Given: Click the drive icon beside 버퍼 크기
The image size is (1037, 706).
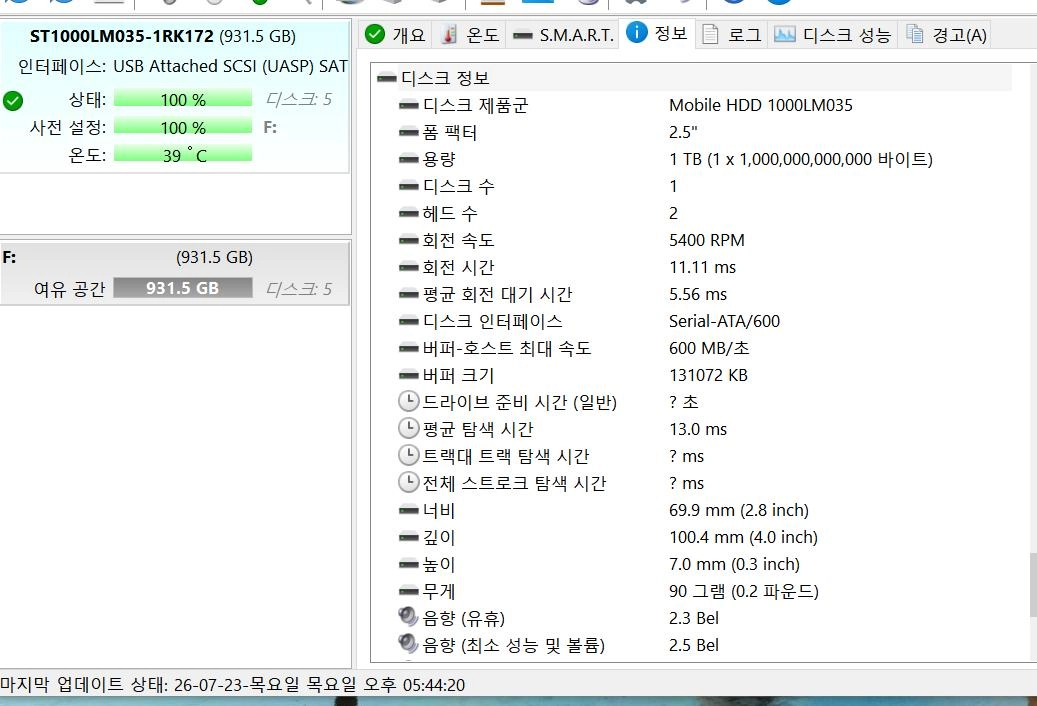Looking at the screenshot, I should click(408, 375).
